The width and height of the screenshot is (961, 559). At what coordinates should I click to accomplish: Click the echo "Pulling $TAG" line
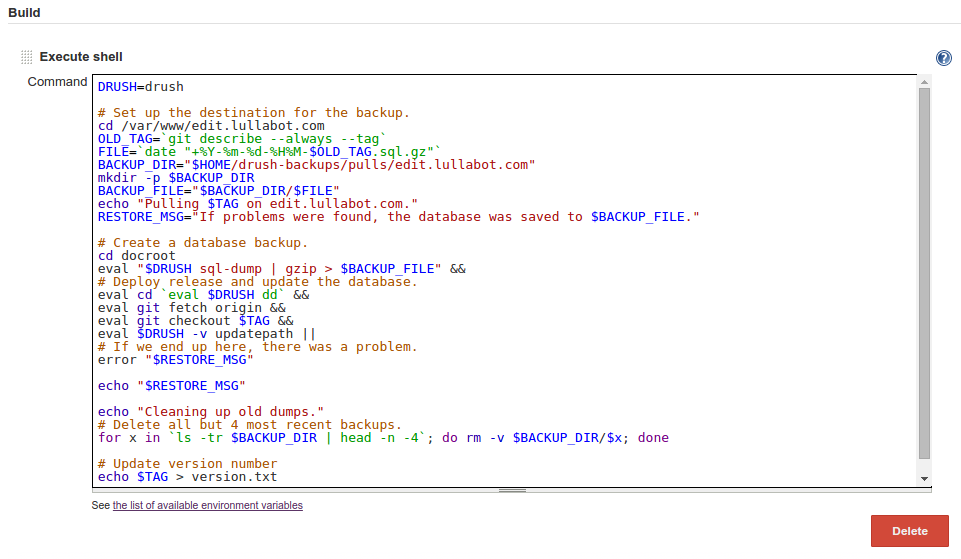257,203
